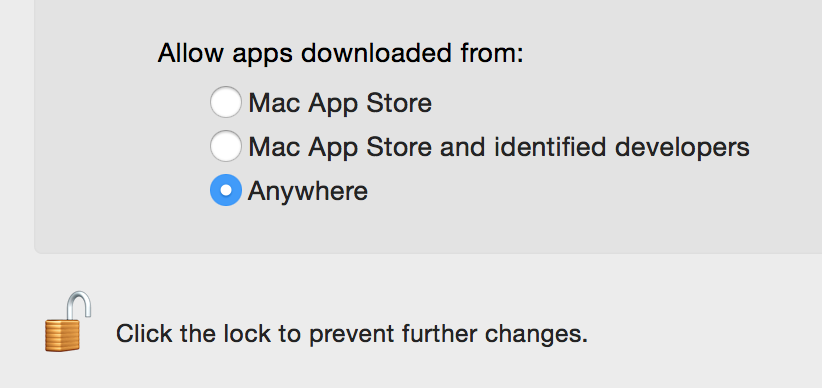This screenshot has height=388, width=822.
Task: Click the white dot inside the Anywhere radio
Action: pos(226,190)
